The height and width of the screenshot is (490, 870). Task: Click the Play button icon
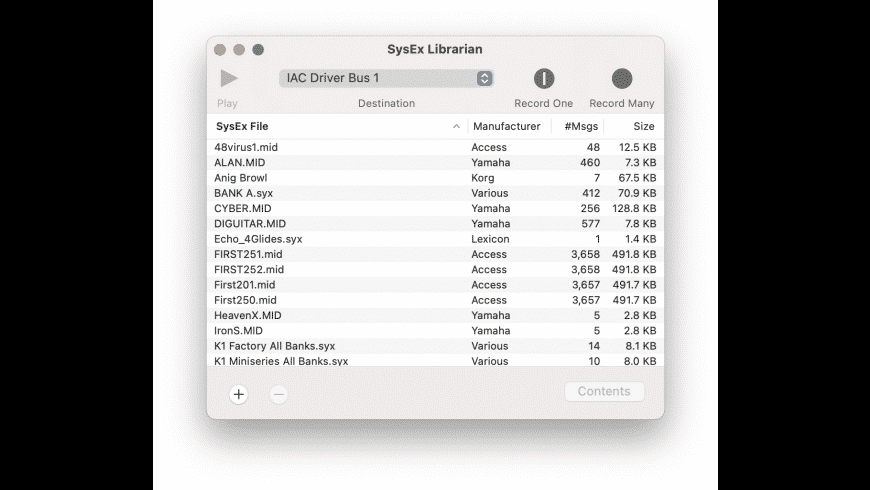(229, 78)
